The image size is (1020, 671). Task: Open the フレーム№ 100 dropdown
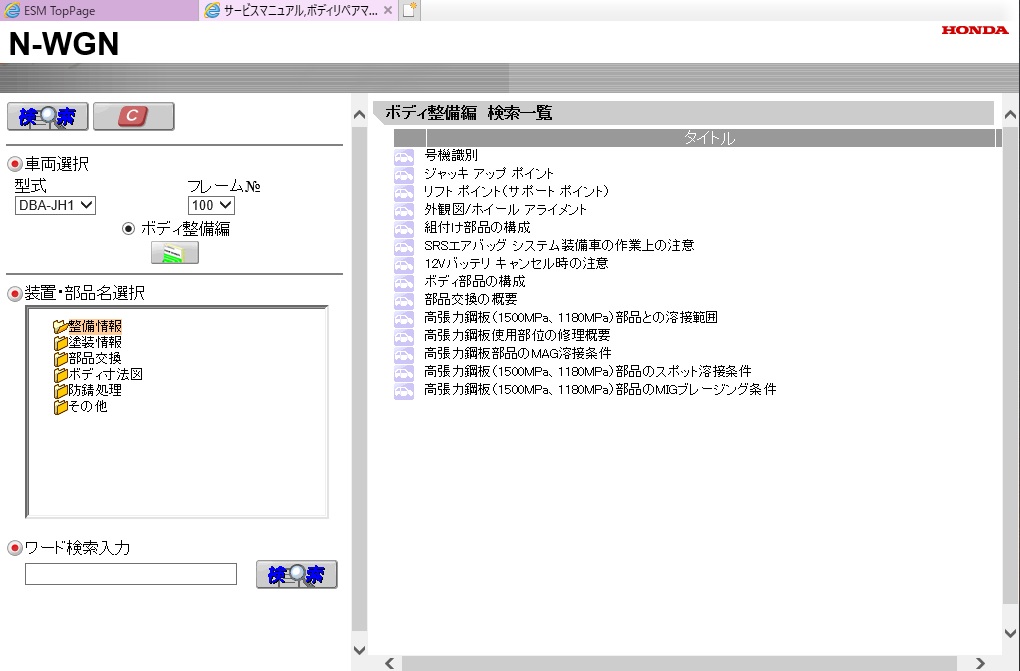pyautogui.click(x=211, y=206)
